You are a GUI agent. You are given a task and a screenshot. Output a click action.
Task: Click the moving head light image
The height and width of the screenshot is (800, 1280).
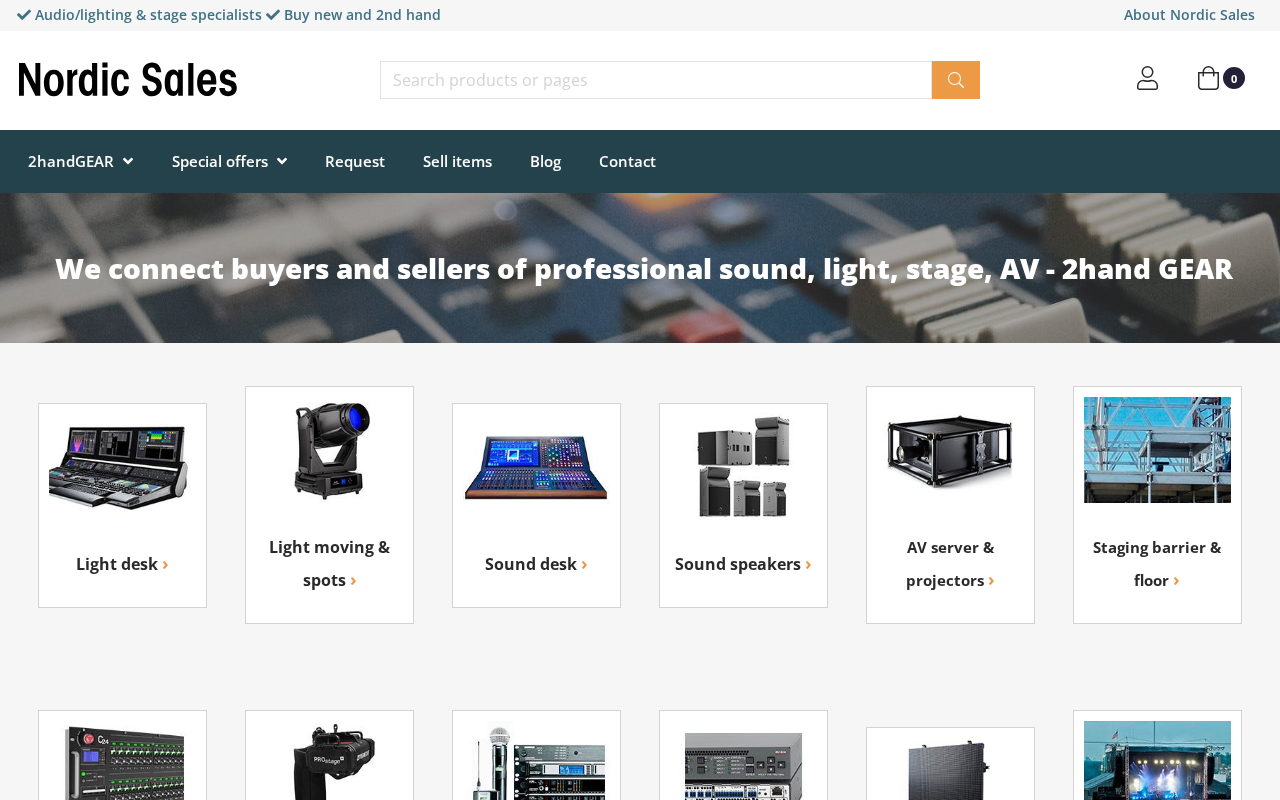click(x=329, y=450)
